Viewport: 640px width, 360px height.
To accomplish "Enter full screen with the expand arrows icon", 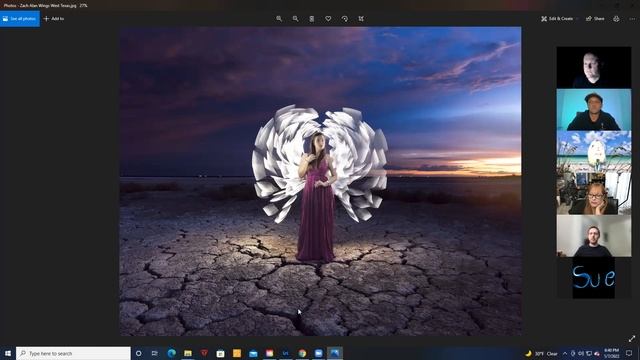I will point(632,338).
